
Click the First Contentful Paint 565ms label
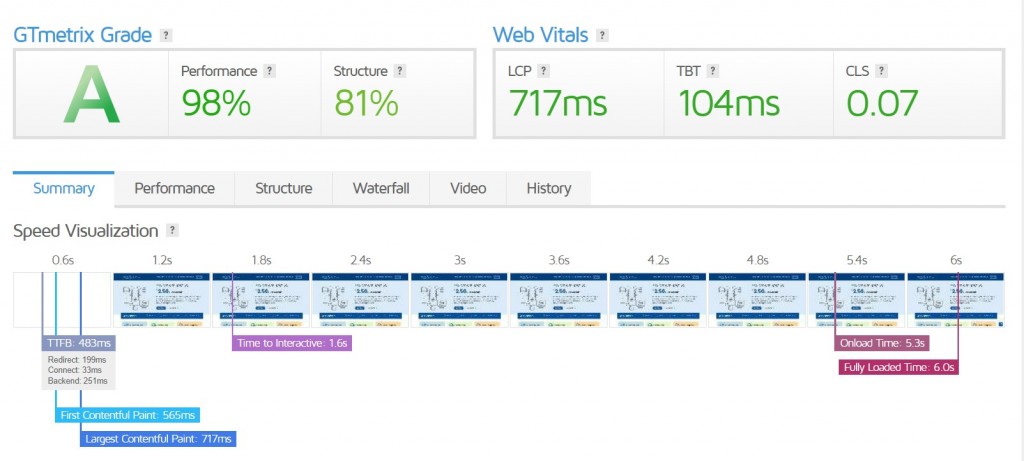(x=127, y=415)
